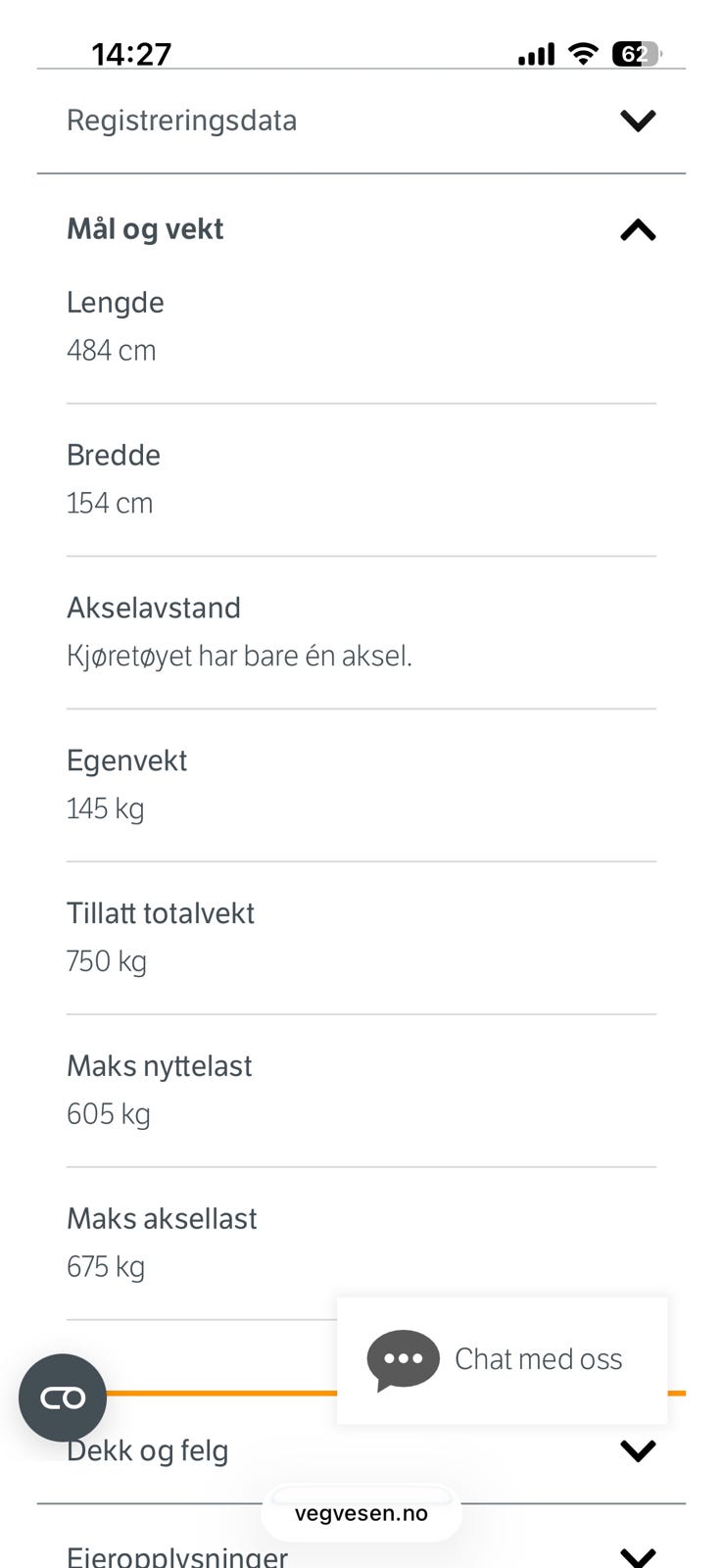The height and width of the screenshot is (1568, 723).
Task: Tap the round dark link-loop icon button
Action: (x=63, y=1397)
